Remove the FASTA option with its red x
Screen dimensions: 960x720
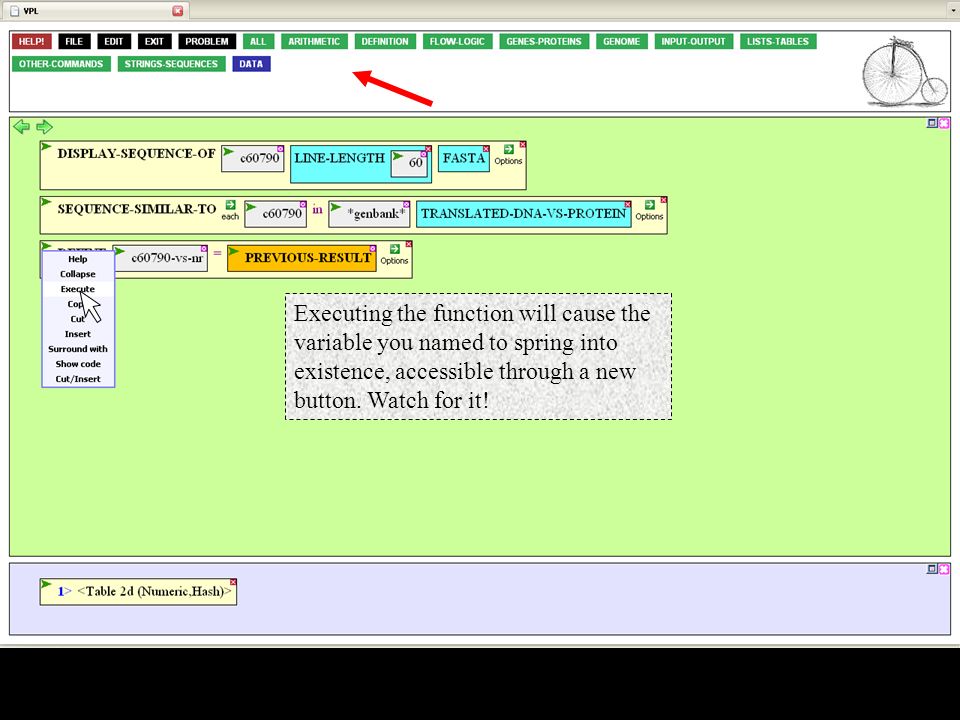486,149
